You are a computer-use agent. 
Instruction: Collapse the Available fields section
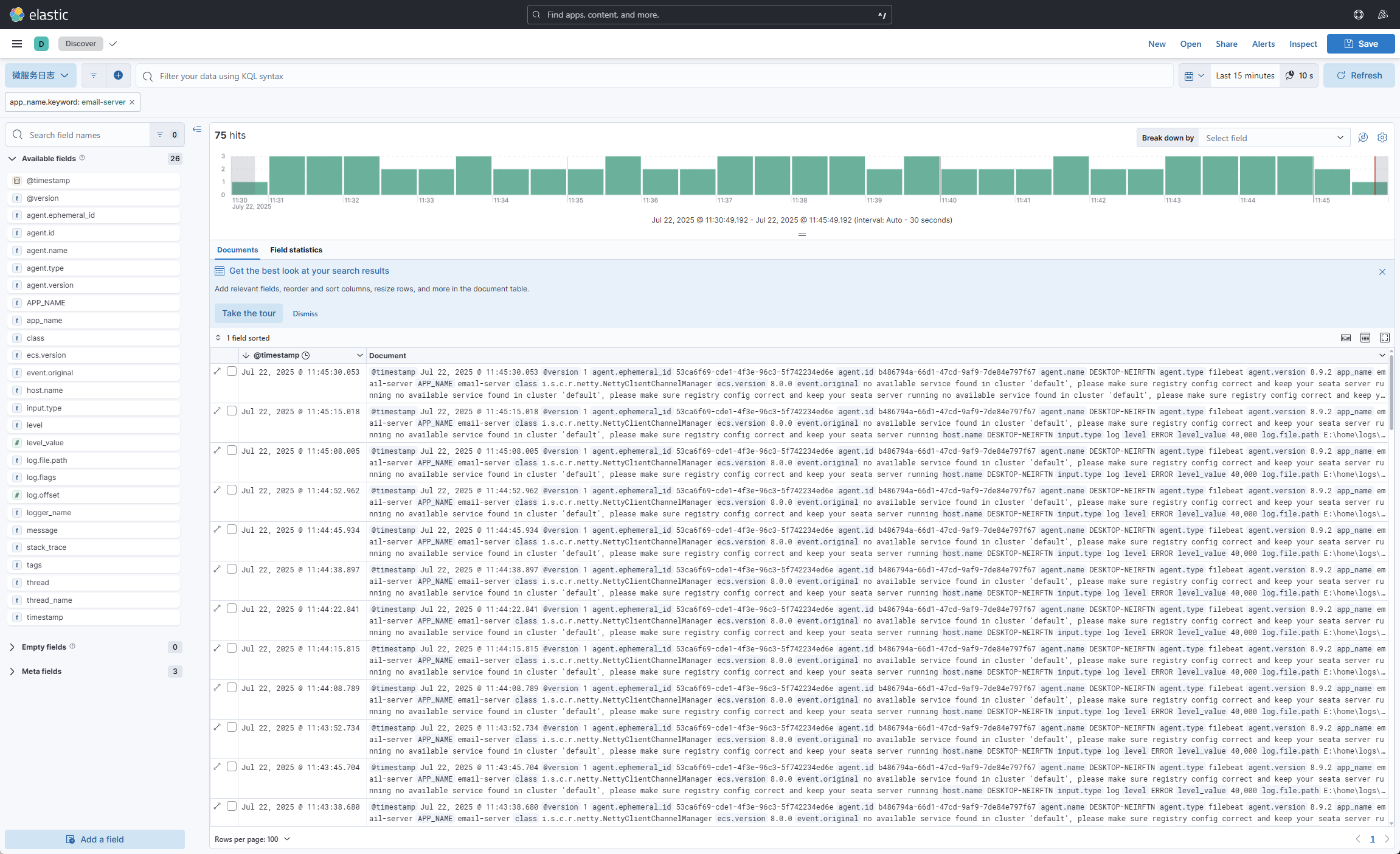point(12,159)
